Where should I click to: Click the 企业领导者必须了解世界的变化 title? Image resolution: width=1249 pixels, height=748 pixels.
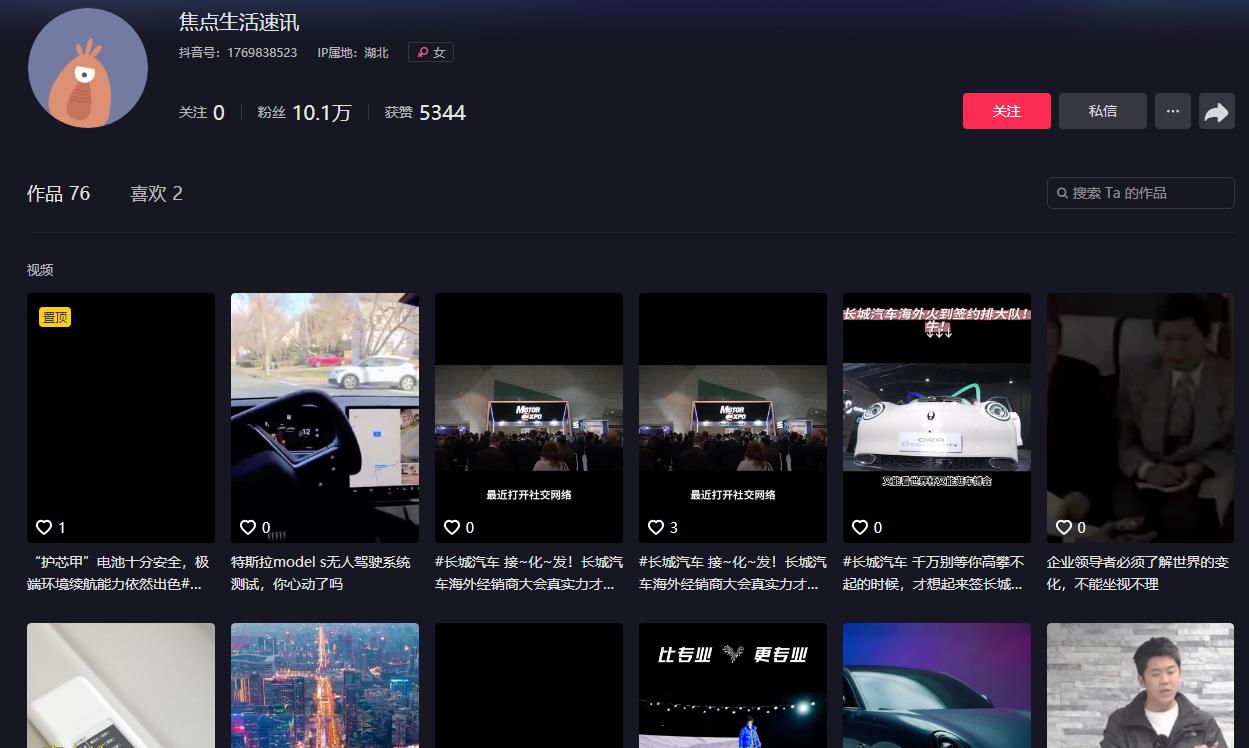point(1138,573)
